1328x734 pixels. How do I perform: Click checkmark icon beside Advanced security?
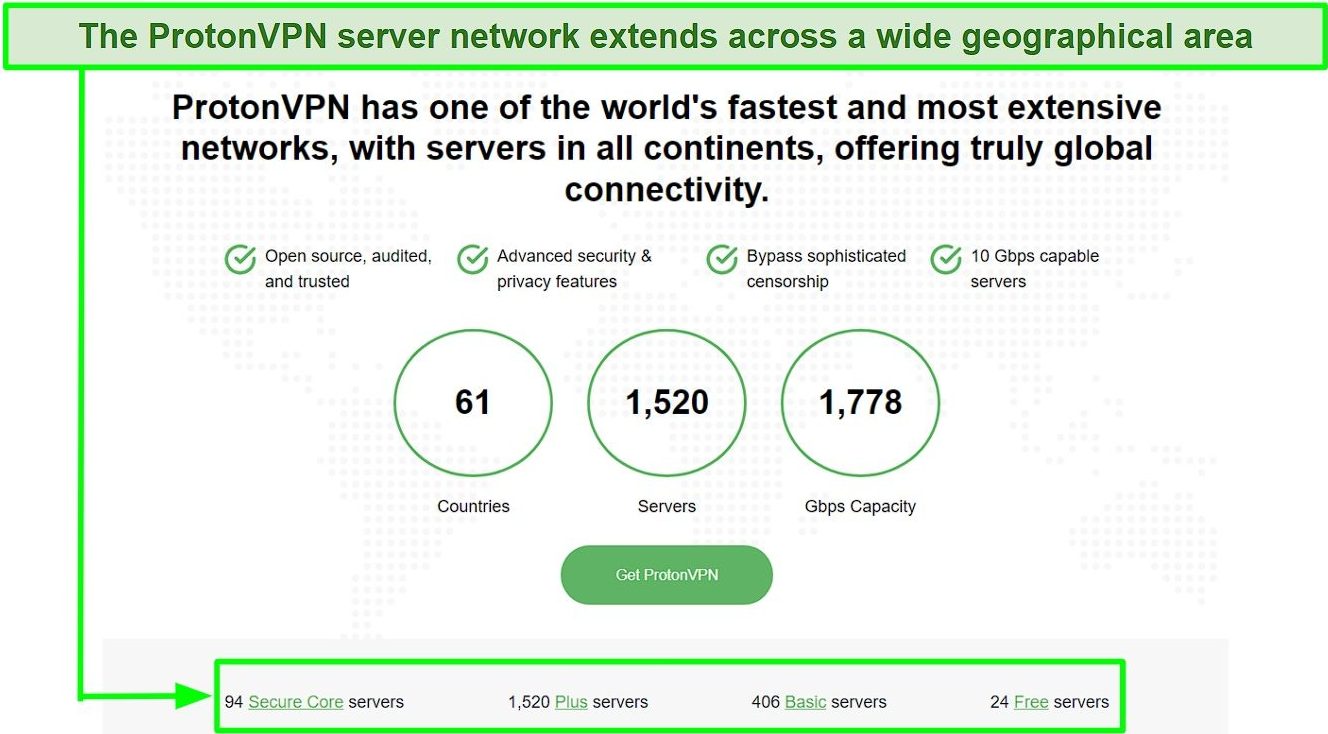[x=472, y=260]
